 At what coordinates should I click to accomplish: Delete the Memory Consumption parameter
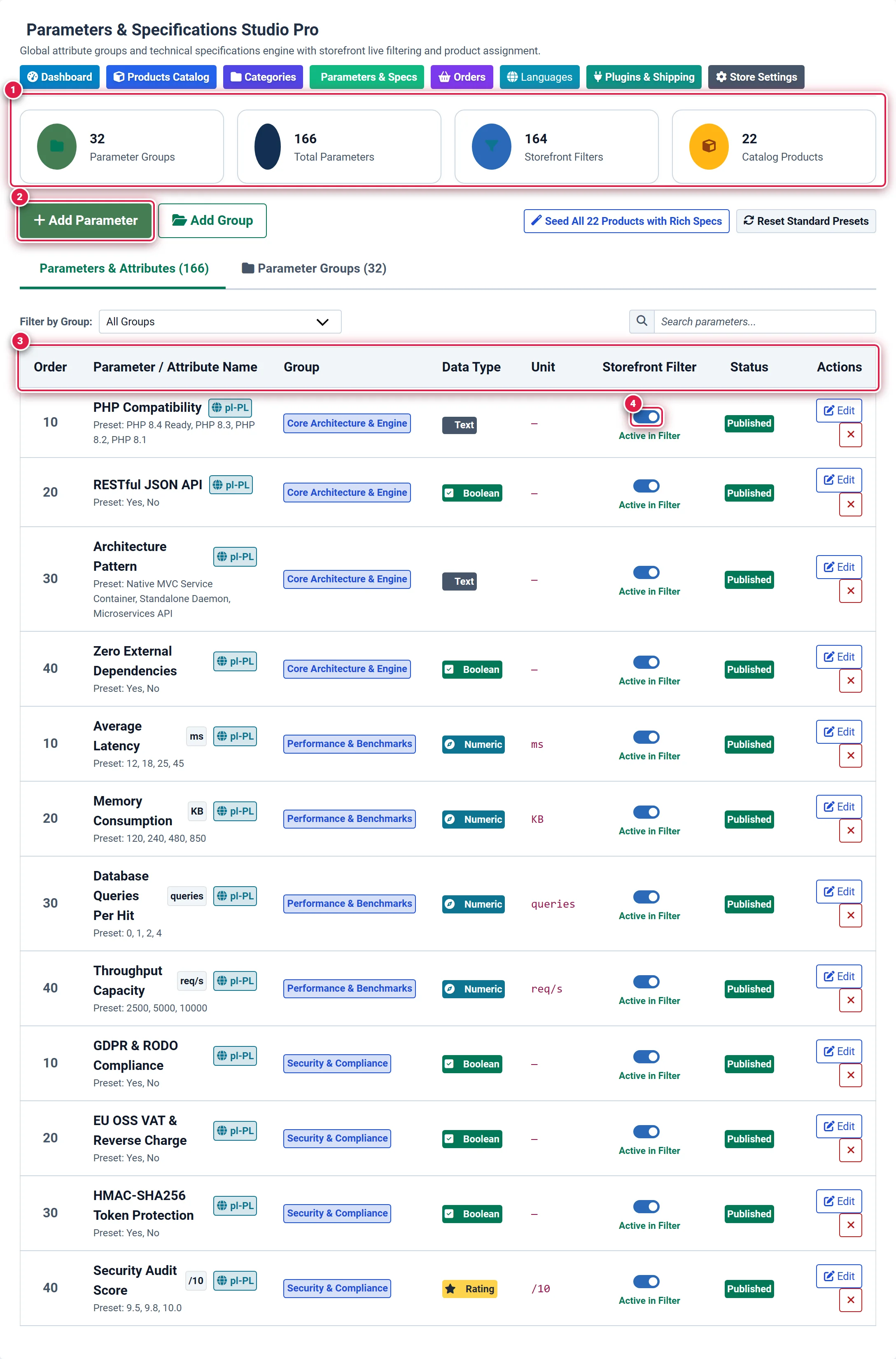[850, 830]
